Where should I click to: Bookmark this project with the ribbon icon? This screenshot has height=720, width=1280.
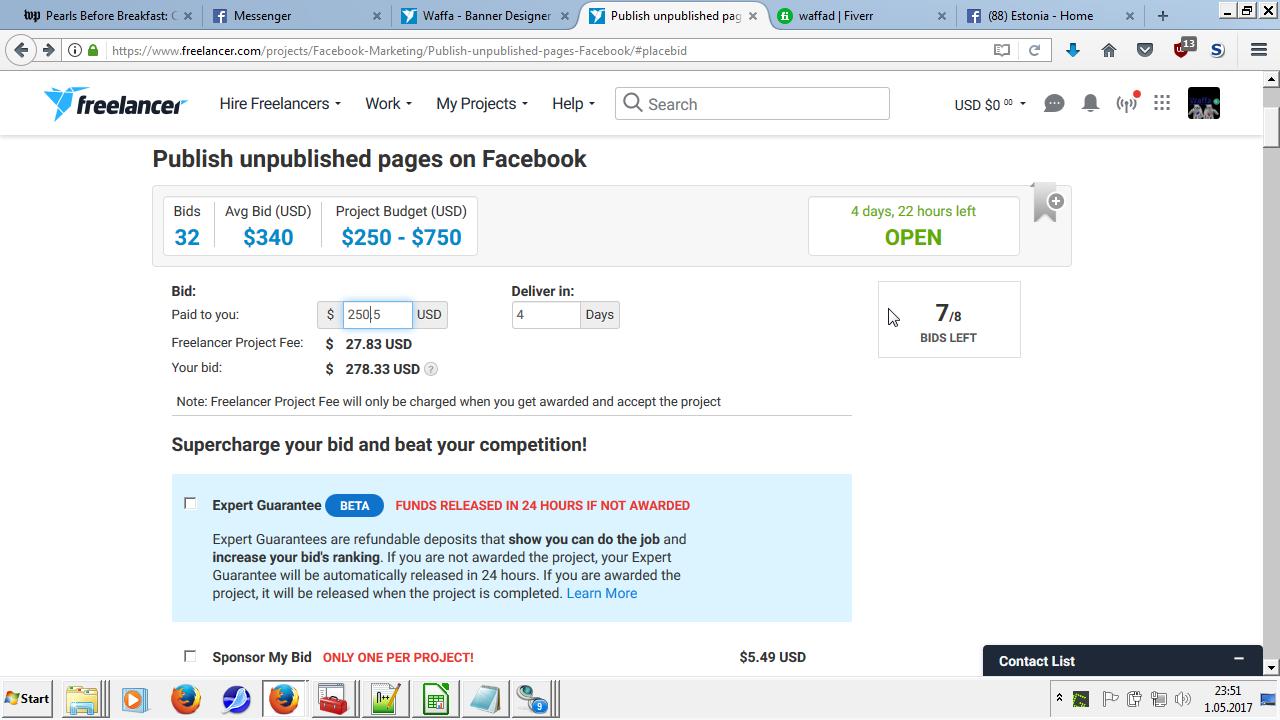click(x=1046, y=203)
